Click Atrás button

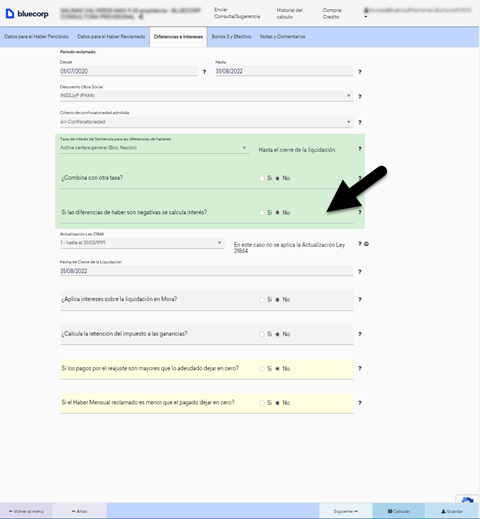[79, 511]
